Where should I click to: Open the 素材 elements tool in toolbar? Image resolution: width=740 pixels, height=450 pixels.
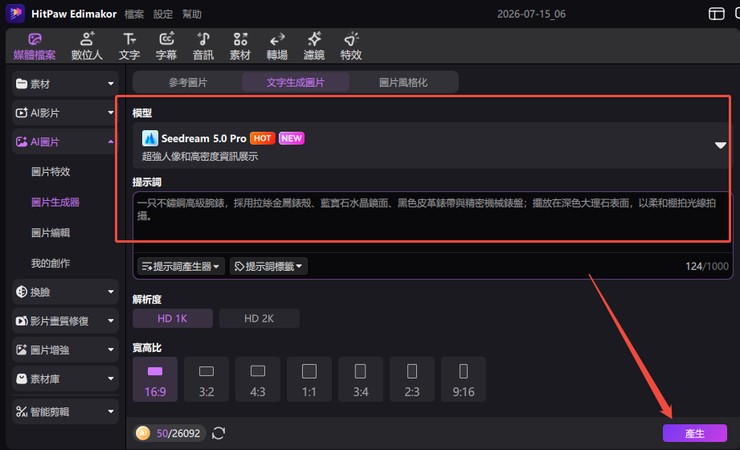240,46
